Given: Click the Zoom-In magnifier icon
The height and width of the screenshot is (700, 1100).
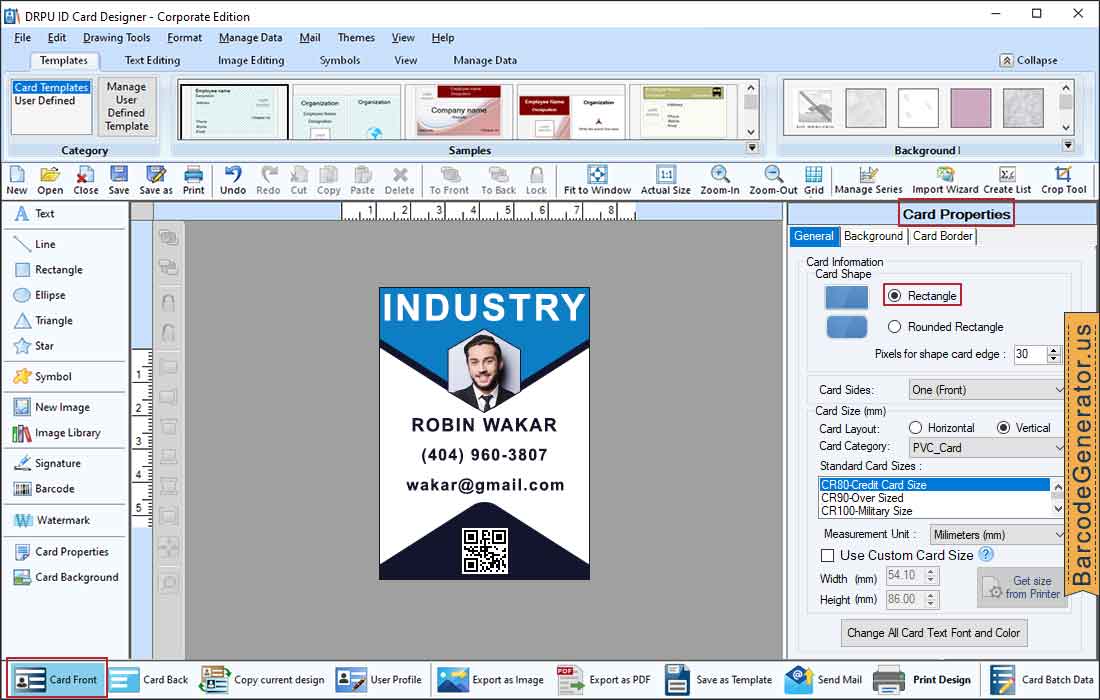Looking at the screenshot, I should pyautogui.click(x=720, y=180).
